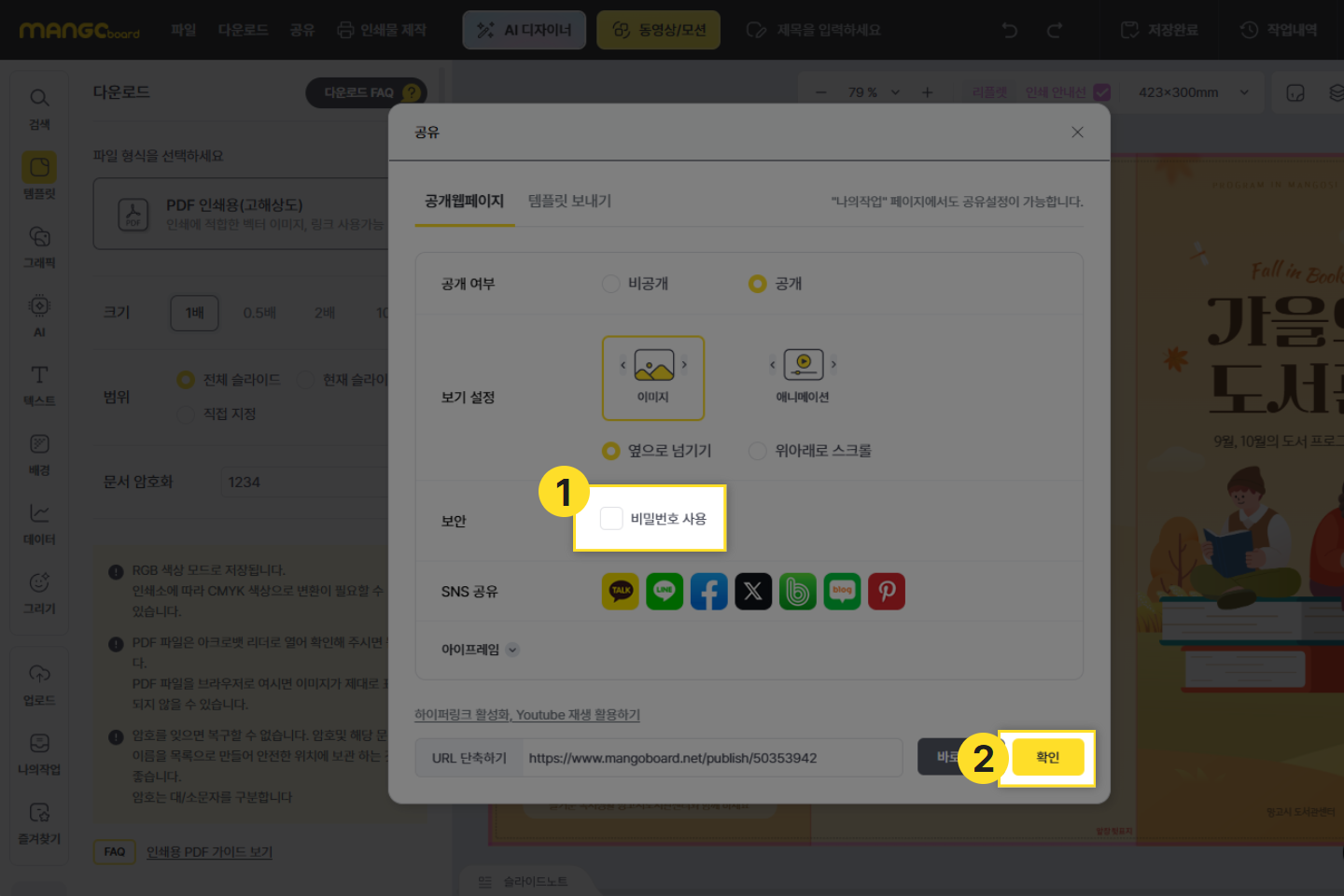Select the 그리기 drawing tool
The height and width of the screenshot is (896, 1344).
point(39,592)
